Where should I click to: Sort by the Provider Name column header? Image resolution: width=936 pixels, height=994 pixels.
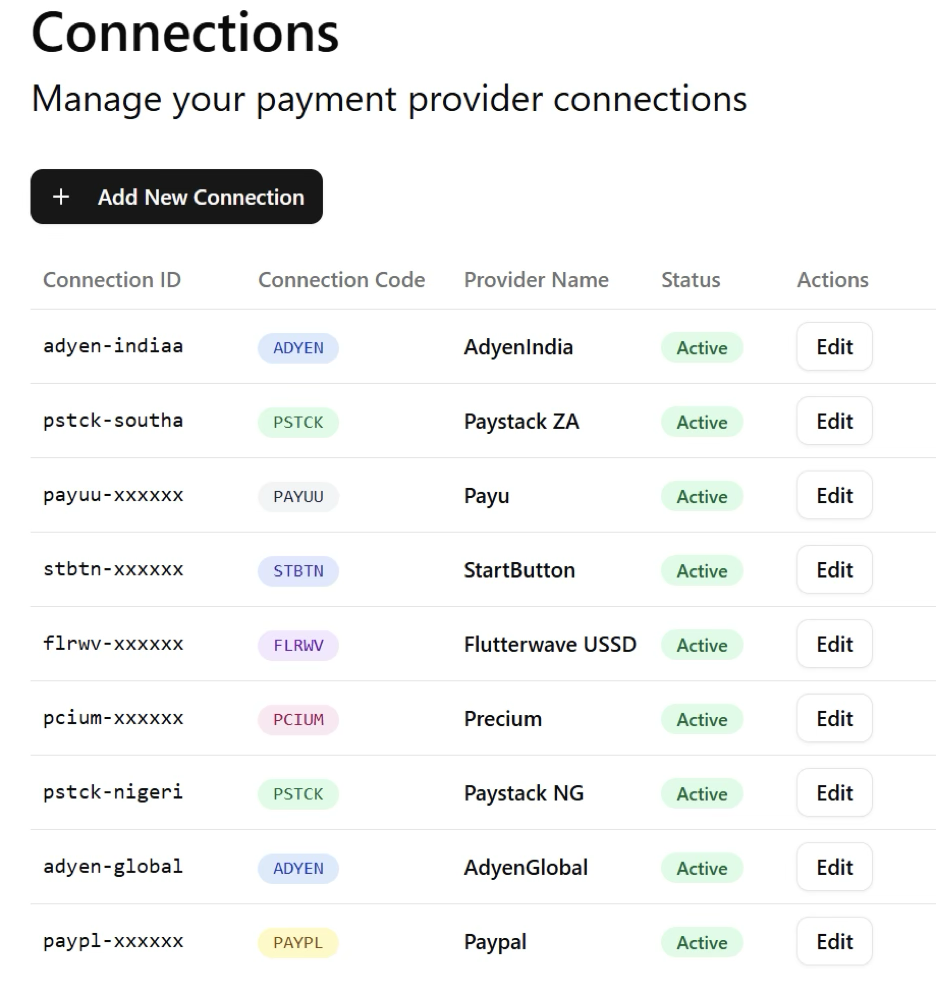pyautogui.click(x=536, y=280)
